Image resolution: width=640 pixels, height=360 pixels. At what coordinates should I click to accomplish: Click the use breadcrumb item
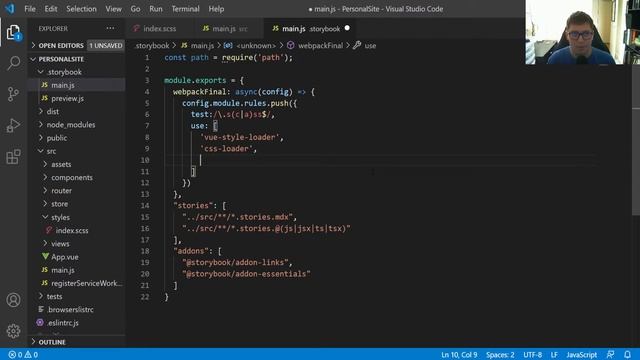[370, 46]
